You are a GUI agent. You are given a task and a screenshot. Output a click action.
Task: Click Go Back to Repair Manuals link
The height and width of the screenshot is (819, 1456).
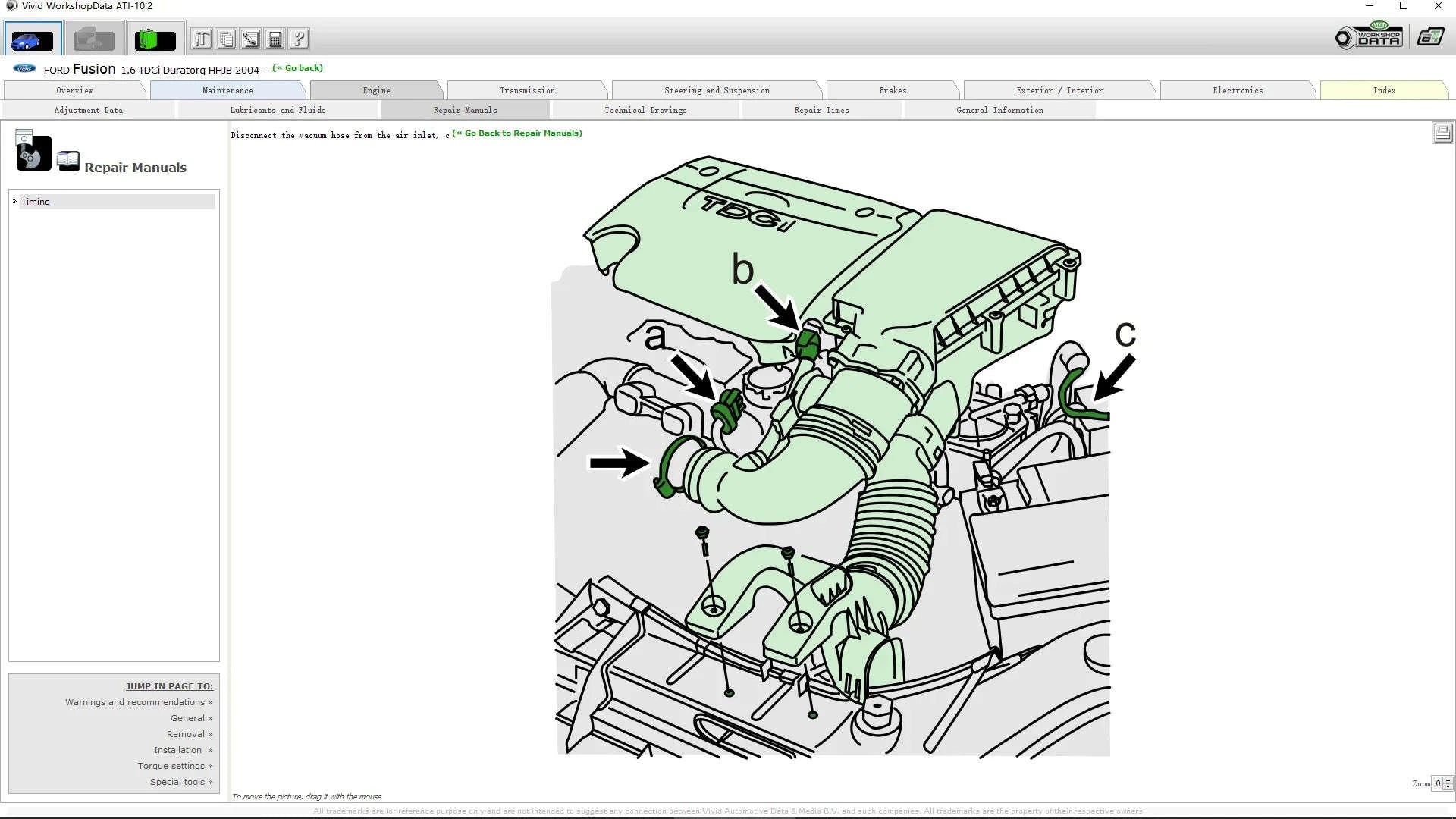(x=518, y=133)
